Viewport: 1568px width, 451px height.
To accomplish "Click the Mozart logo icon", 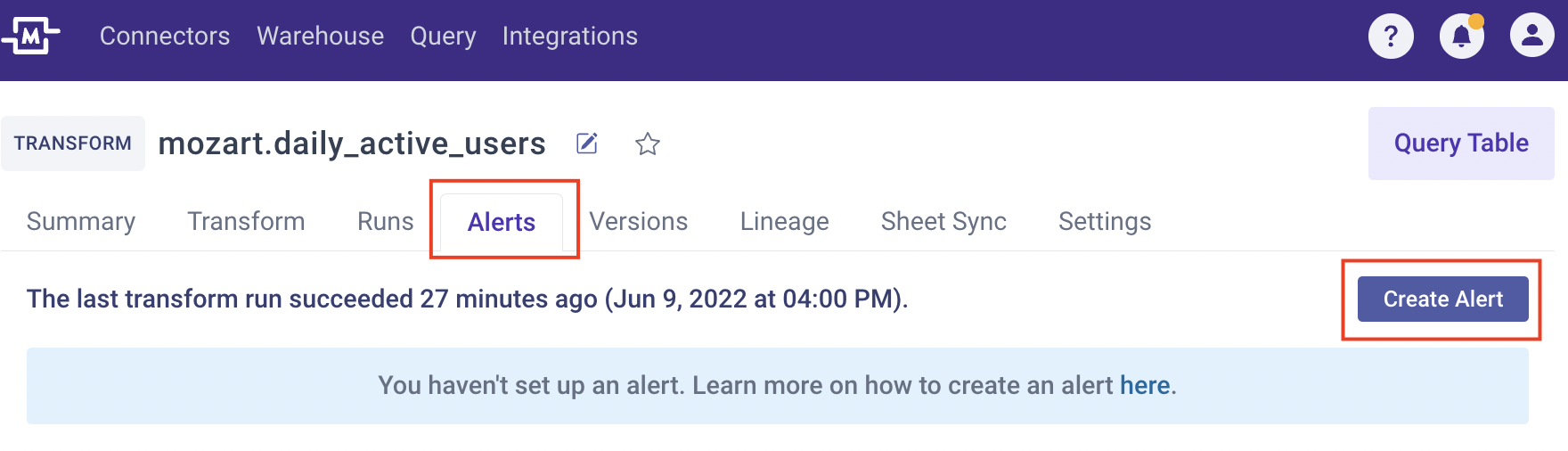I will click(x=31, y=36).
